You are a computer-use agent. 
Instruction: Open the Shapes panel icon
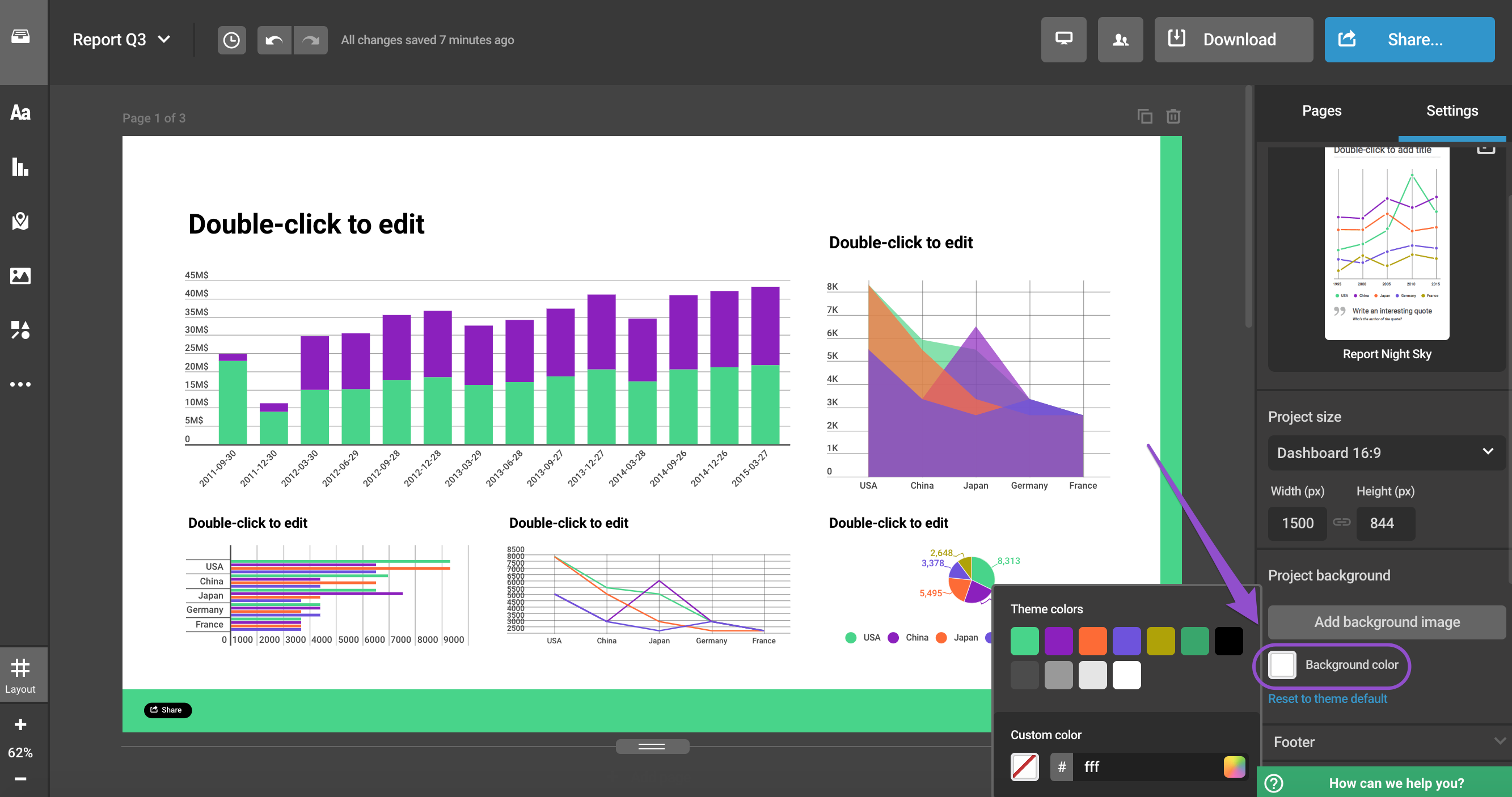click(20, 329)
